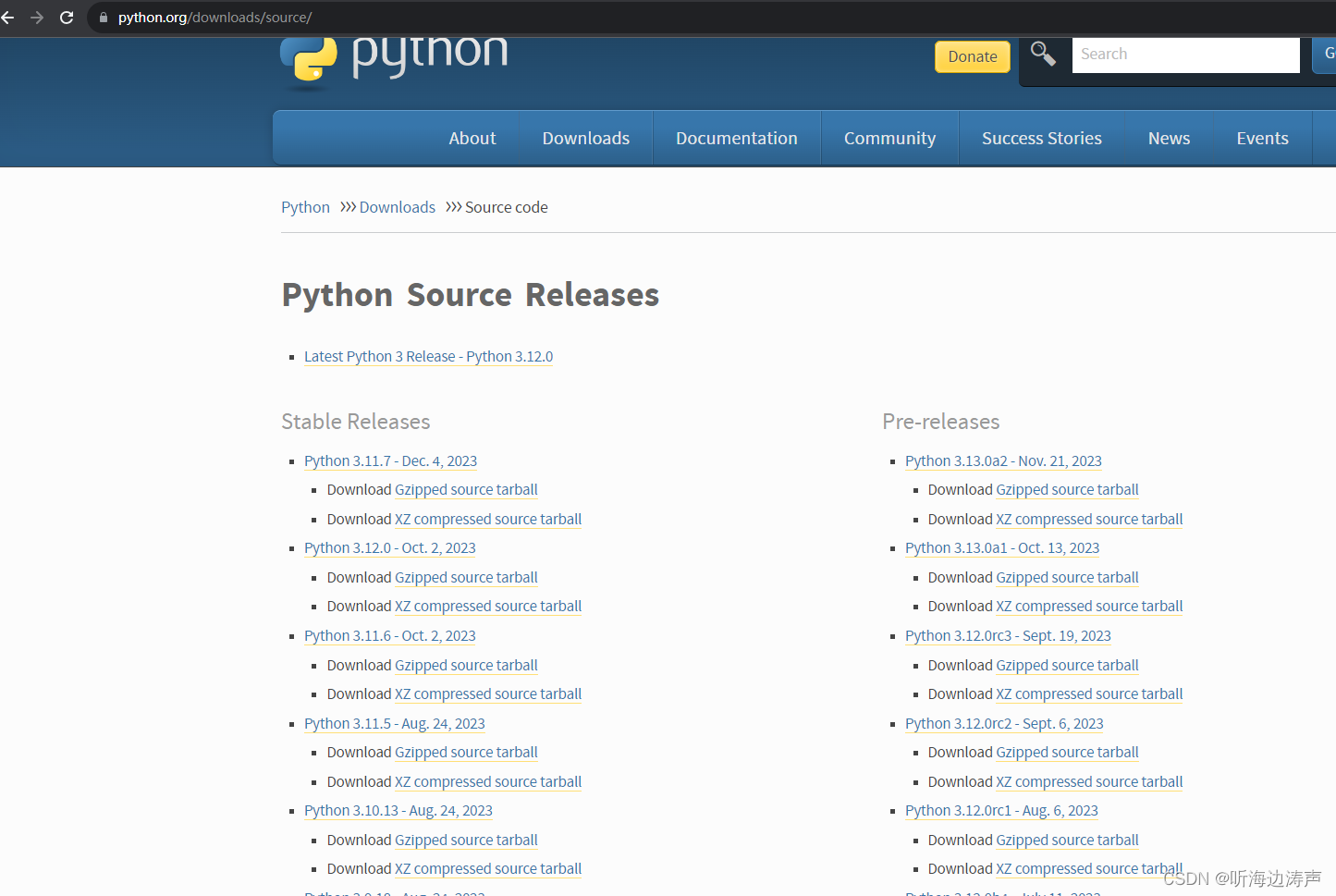The width and height of the screenshot is (1336, 896).
Task: Open Latest Python 3 Release - Python 3.12.0
Action: (428, 356)
